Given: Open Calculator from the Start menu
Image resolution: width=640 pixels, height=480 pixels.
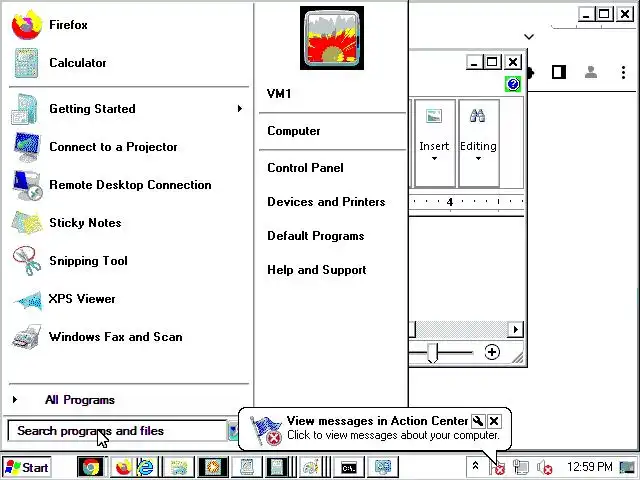Looking at the screenshot, I should (x=129, y=63).
